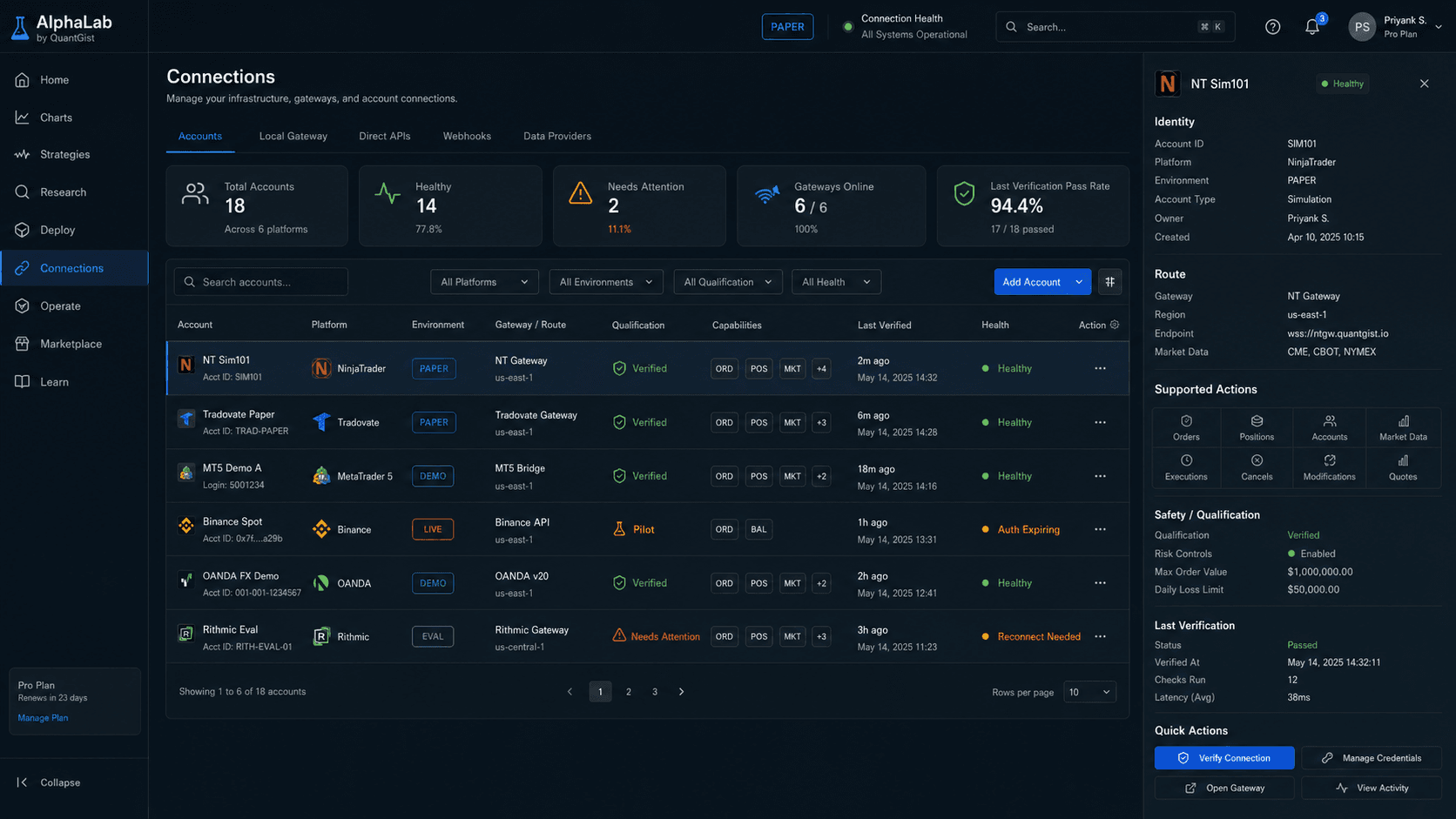Open the Research section
The image size is (1456, 819).
pos(74,192)
